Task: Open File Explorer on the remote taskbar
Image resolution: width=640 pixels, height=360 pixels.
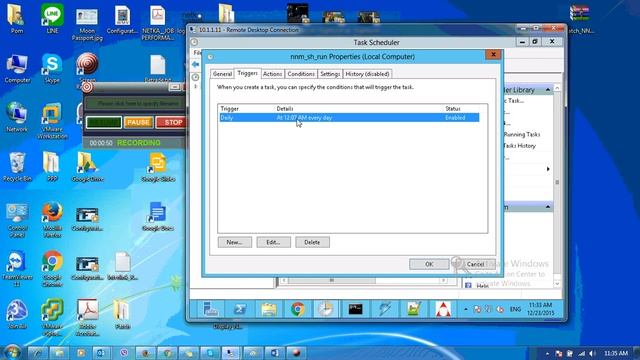Action: 269,309
